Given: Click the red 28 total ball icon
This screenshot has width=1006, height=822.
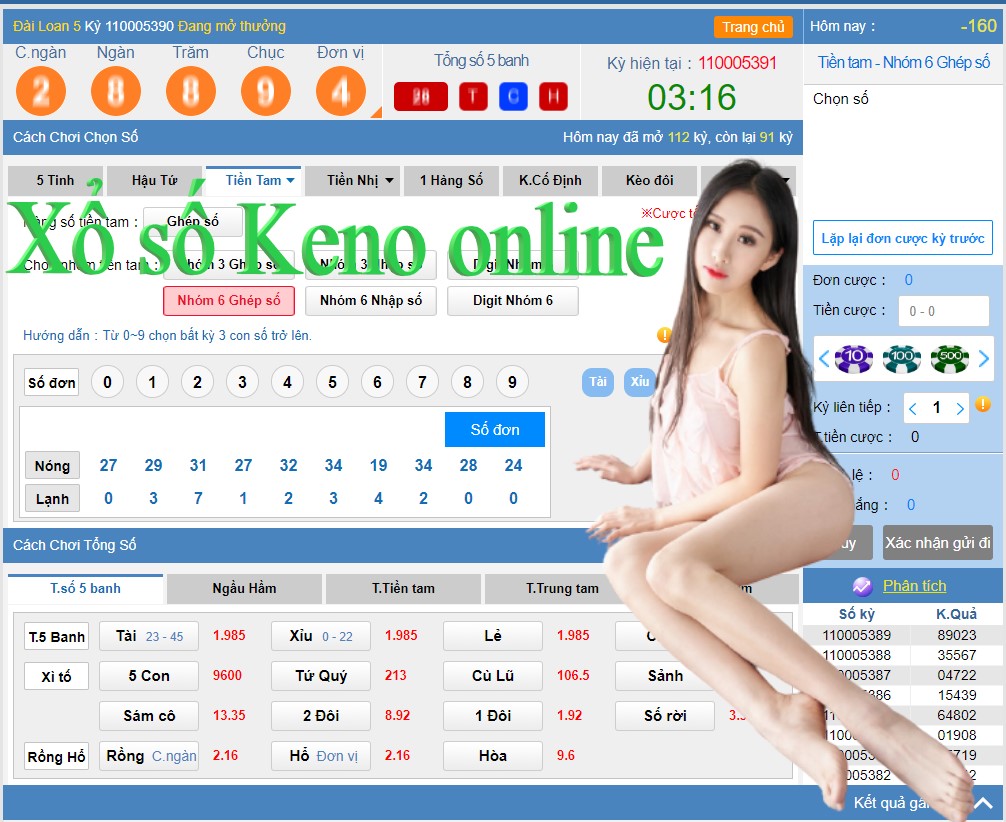Looking at the screenshot, I should point(421,94).
